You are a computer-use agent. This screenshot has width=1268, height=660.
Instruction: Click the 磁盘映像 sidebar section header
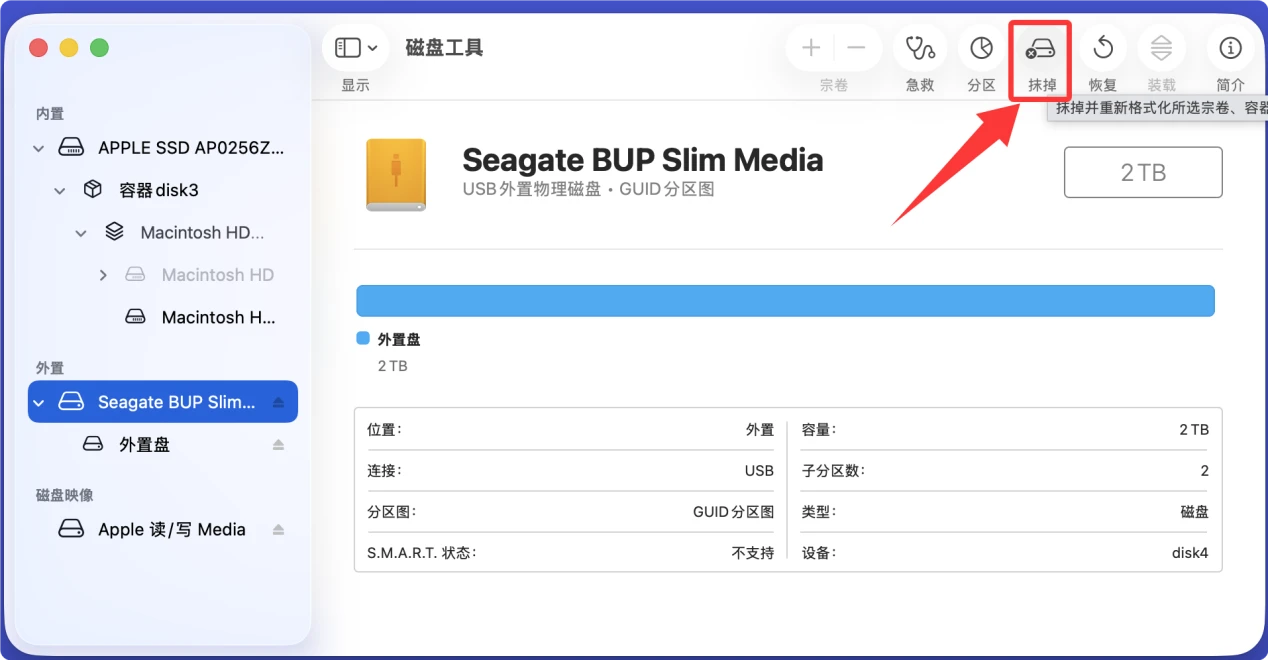click(x=65, y=495)
